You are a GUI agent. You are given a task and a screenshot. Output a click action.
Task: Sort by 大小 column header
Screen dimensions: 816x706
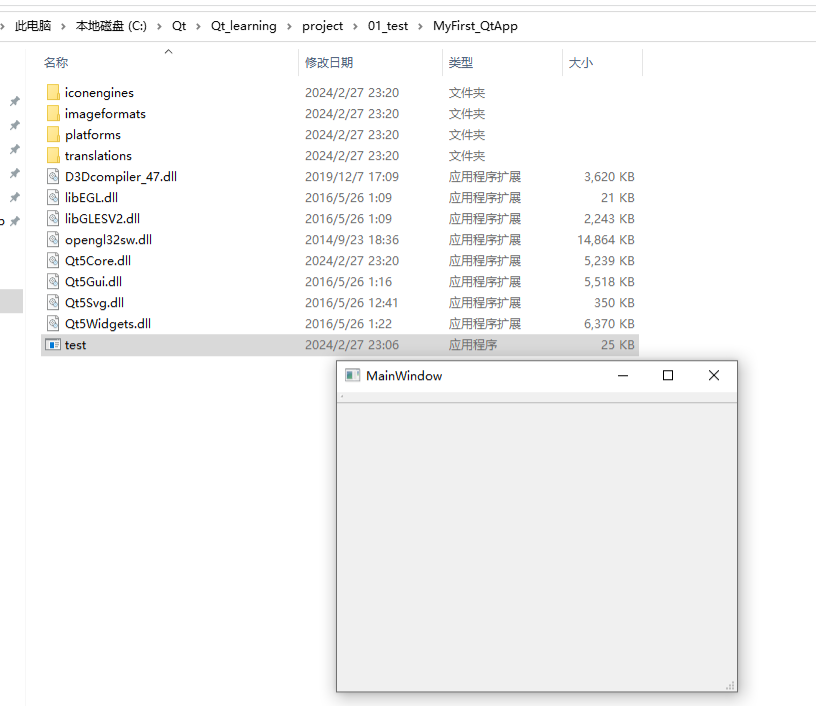tap(581, 63)
